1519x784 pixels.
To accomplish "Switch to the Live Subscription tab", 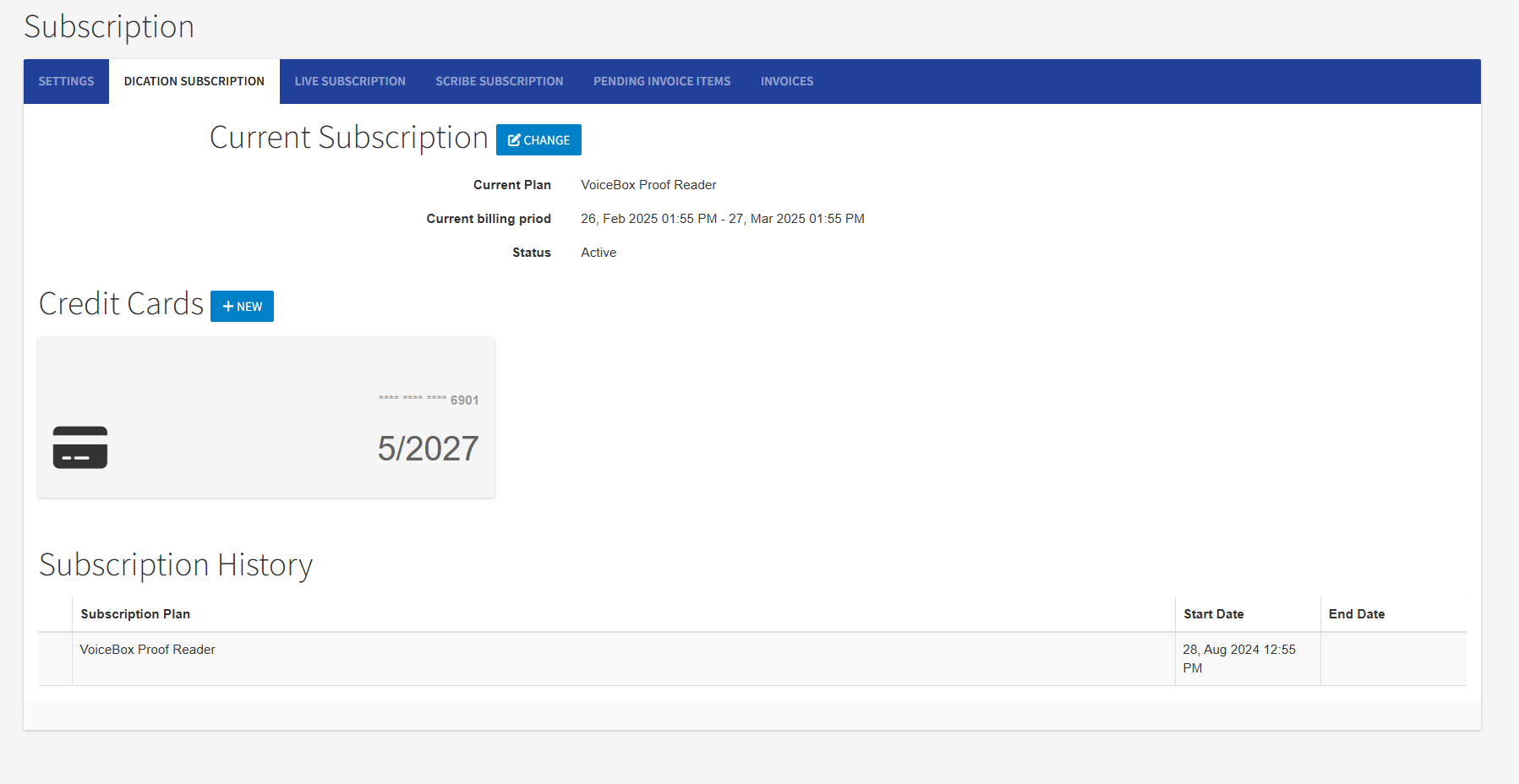I will pos(350,81).
